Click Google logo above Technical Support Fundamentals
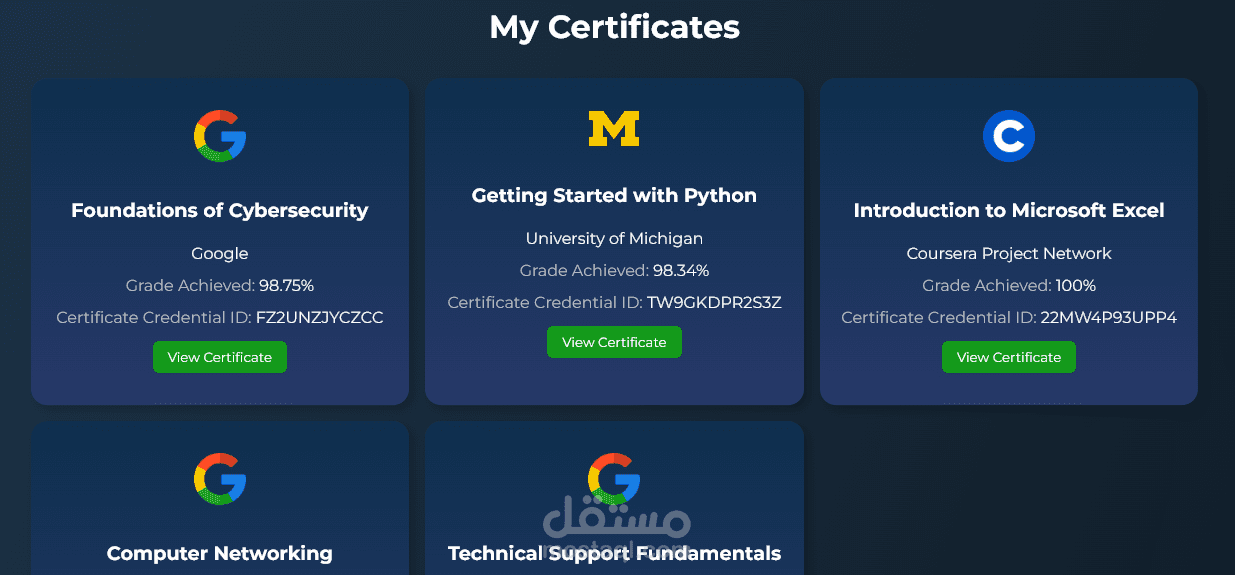 pyautogui.click(x=614, y=479)
